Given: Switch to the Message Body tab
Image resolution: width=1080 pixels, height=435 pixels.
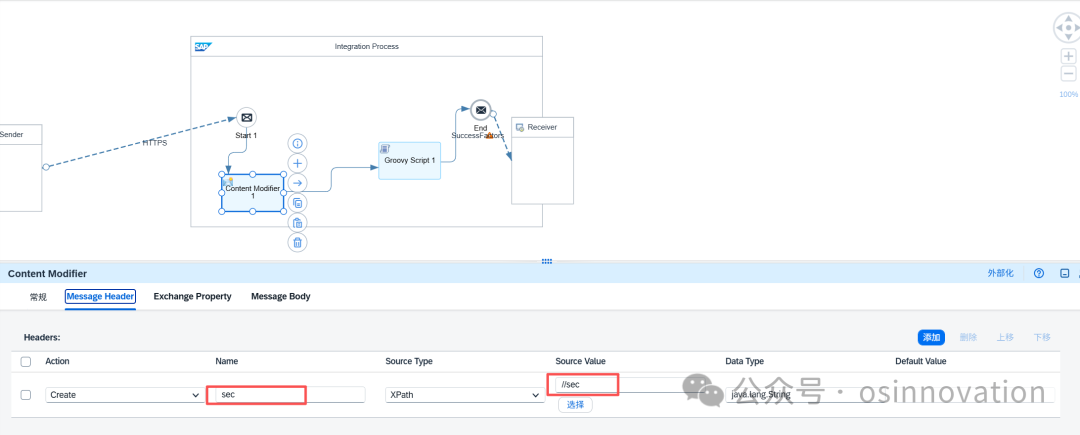Looking at the screenshot, I should (280, 297).
